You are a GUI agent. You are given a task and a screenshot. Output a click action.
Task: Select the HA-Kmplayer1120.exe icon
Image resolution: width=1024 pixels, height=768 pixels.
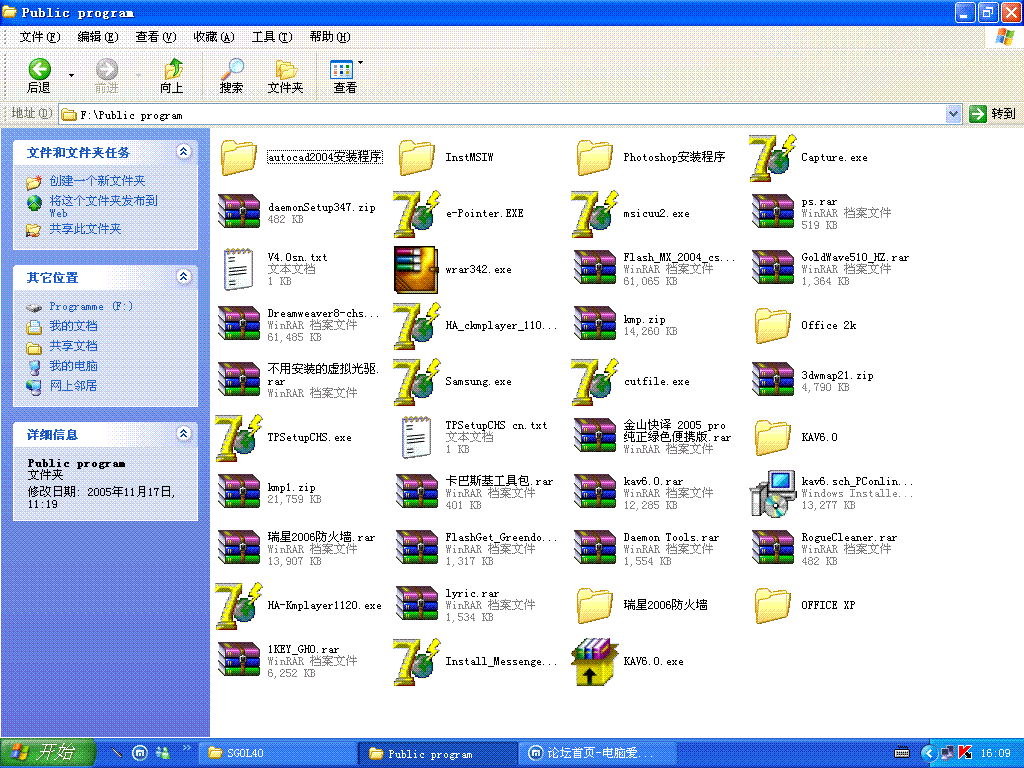tap(238, 606)
